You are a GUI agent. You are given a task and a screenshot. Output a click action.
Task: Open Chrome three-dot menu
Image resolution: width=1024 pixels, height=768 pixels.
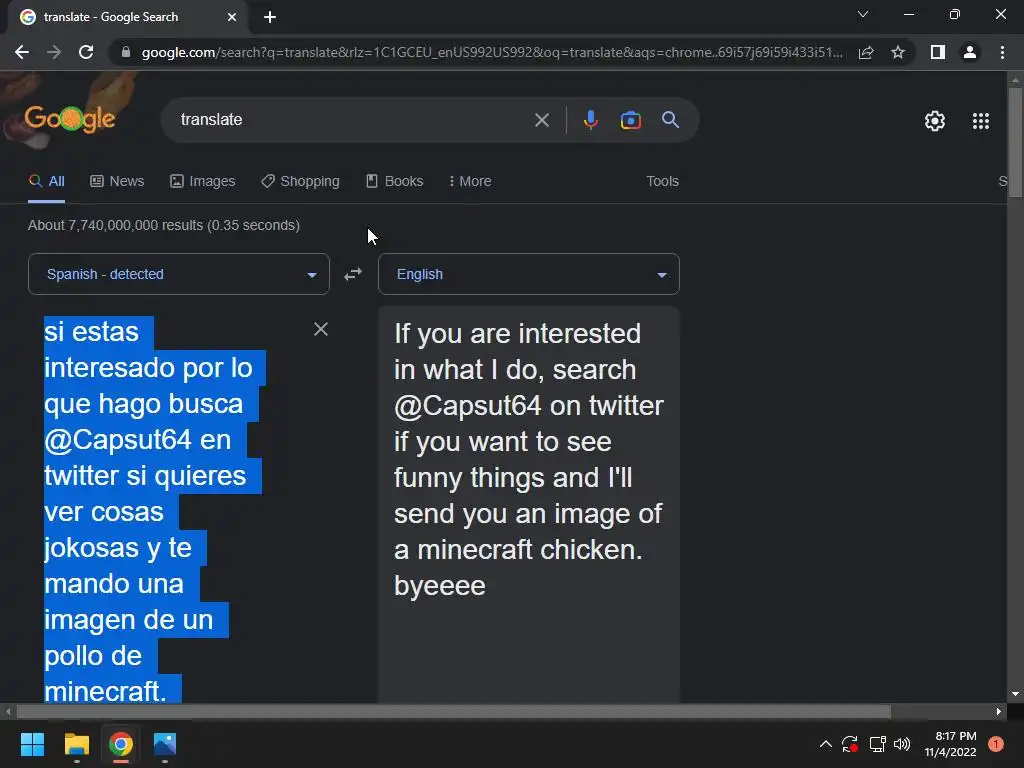(1002, 52)
